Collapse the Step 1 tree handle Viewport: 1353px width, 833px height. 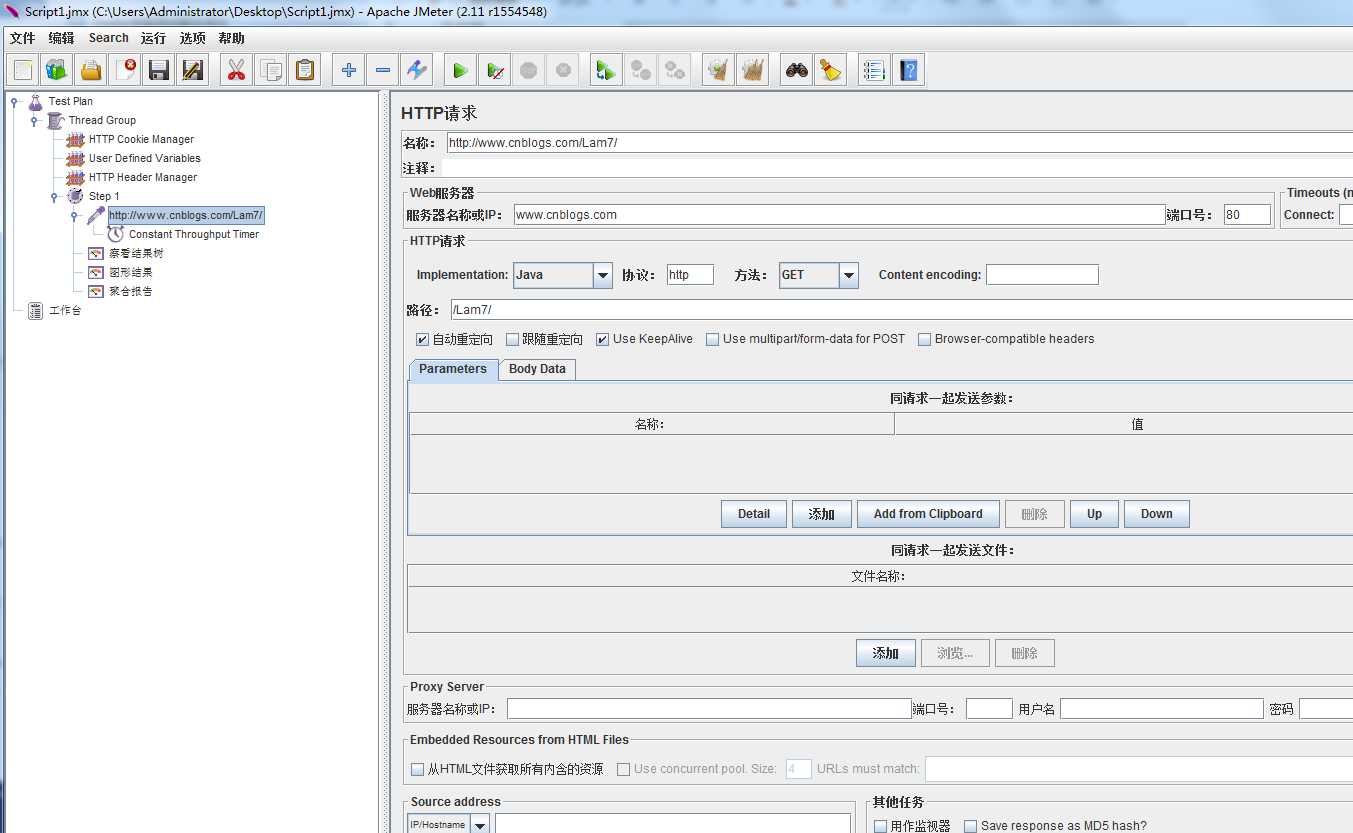pos(54,196)
